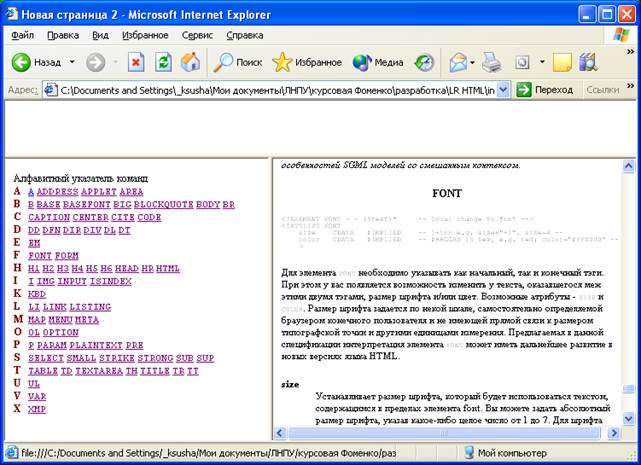Expand the Mail icon dropdown arrow
Viewport: 641px width, 465px height.
pyautogui.click(x=472, y=62)
